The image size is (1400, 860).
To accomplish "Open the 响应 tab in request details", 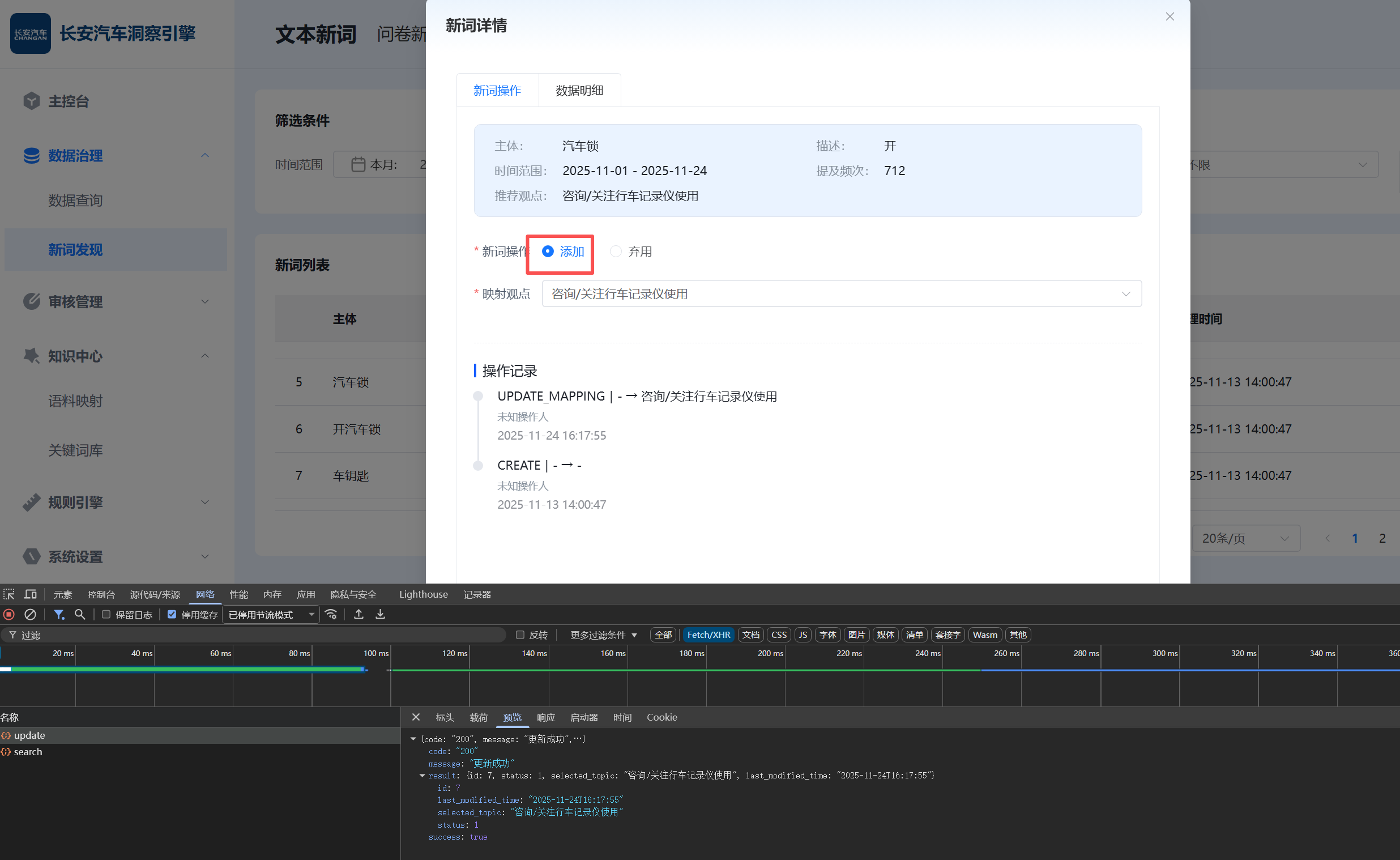I will coord(546,718).
